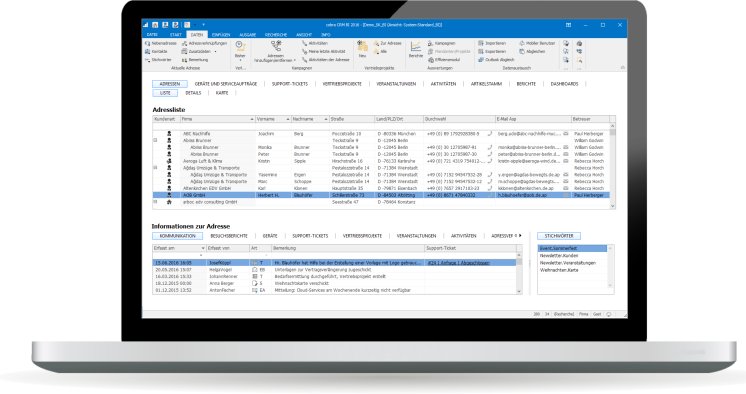Screen dimensions: 746x394
Task: Open Mobiler Benutzer
Action: (537, 43)
